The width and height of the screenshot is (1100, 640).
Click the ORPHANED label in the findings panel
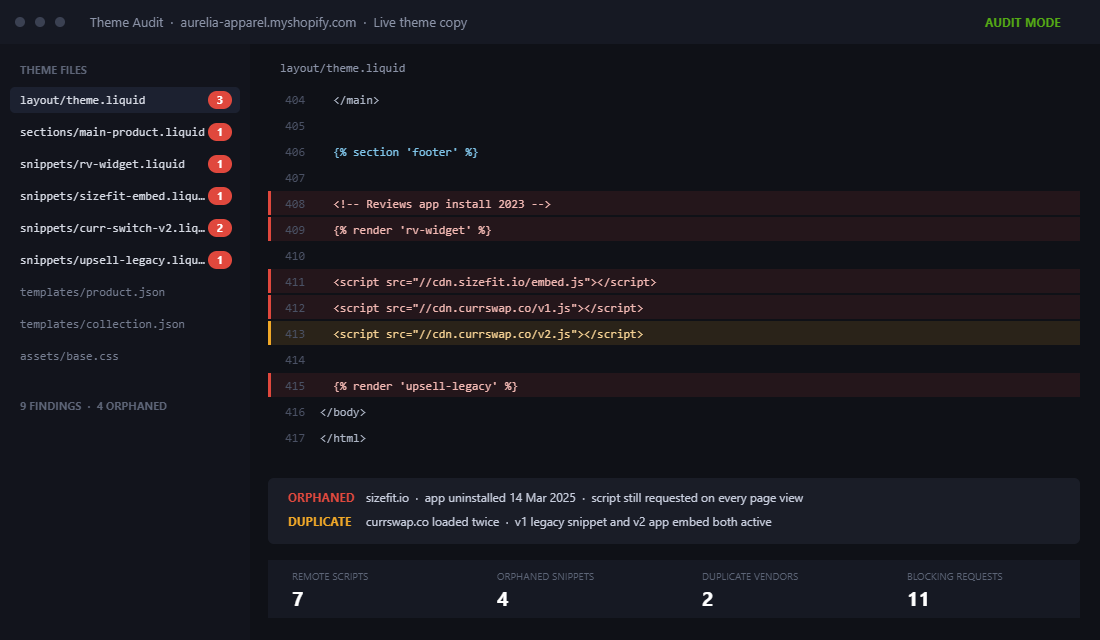tap(321, 498)
